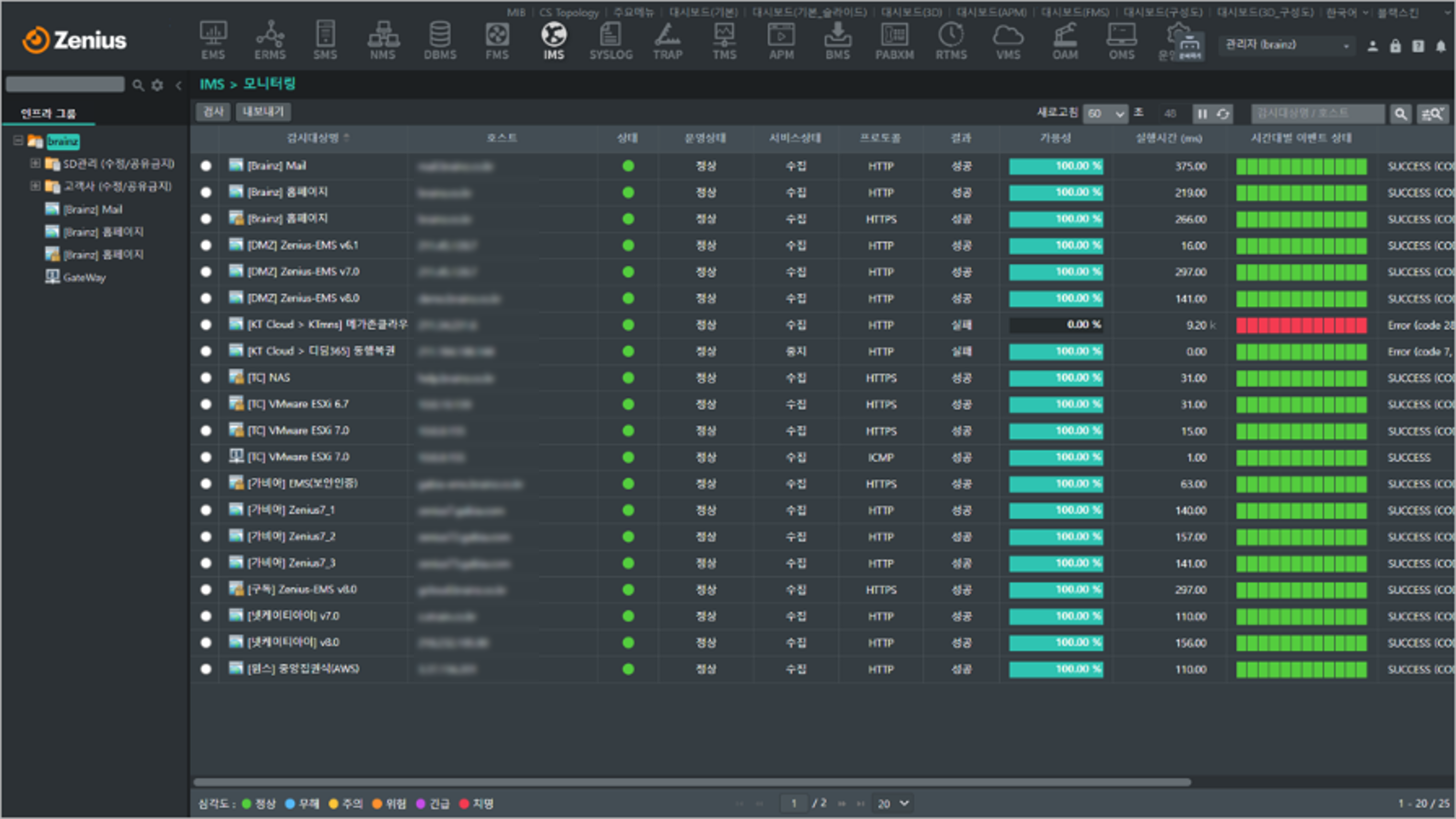Open the SMS server module
This screenshot has height=819, width=1456.
pyautogui.click(x=326, y=40)
